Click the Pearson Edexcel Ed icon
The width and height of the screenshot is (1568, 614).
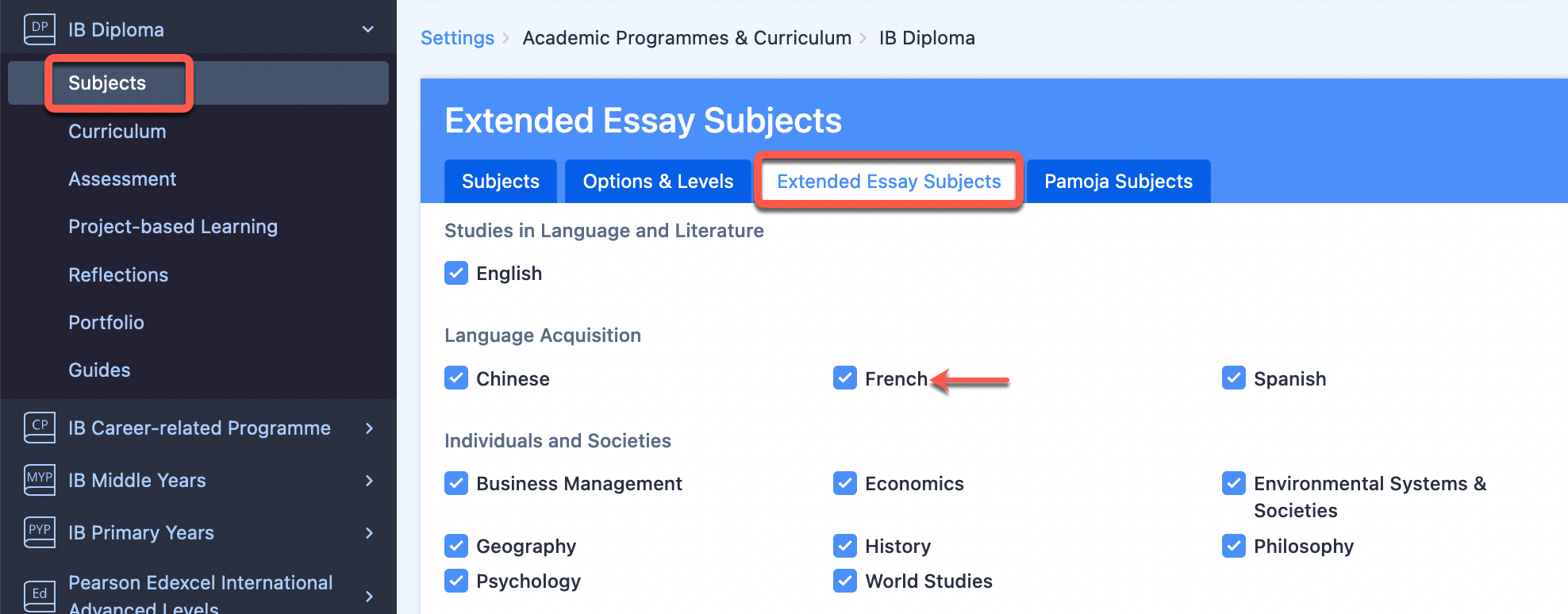[40, 596]
